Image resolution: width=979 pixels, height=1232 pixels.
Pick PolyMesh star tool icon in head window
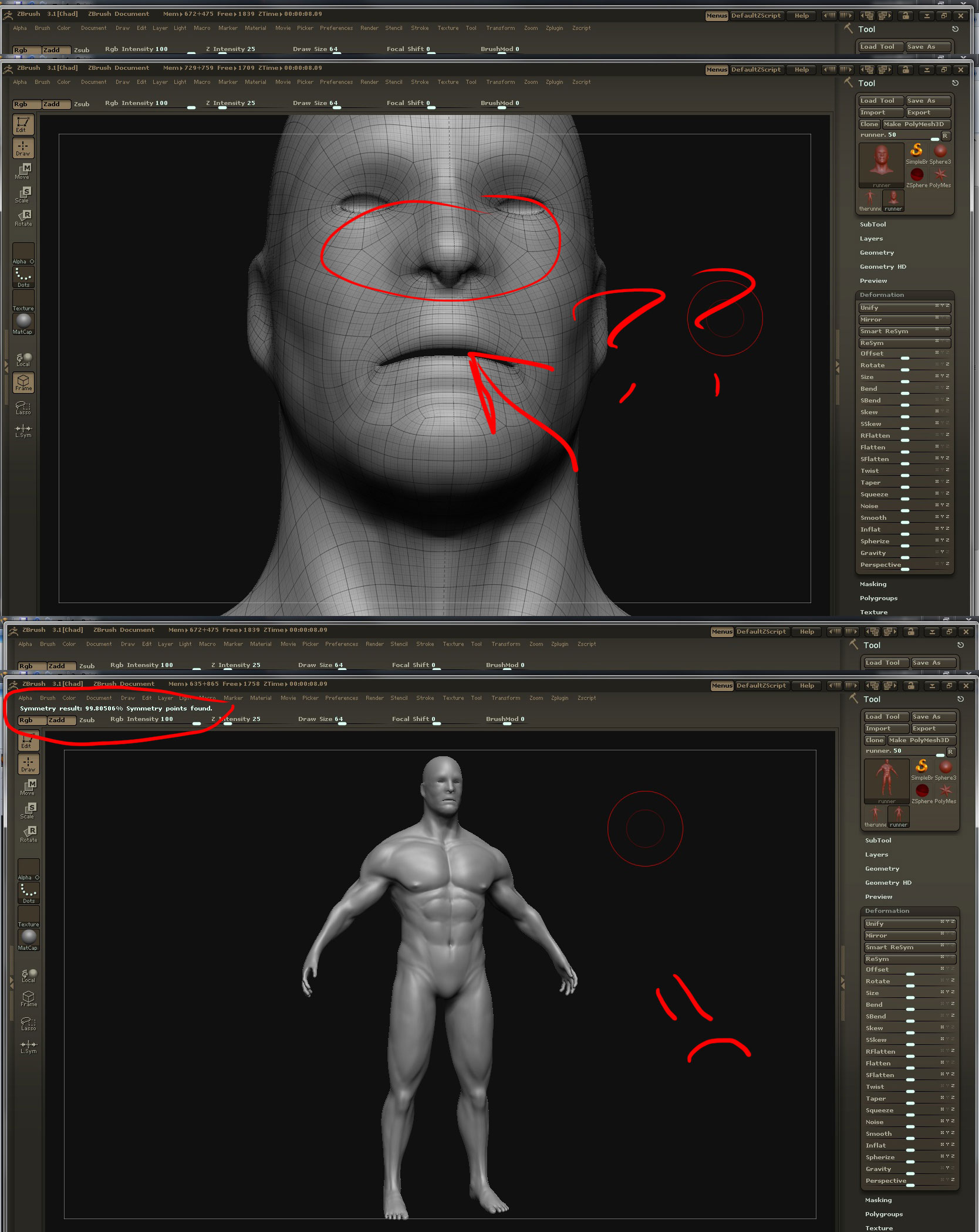pyautogui.click(x=940, y=177)
